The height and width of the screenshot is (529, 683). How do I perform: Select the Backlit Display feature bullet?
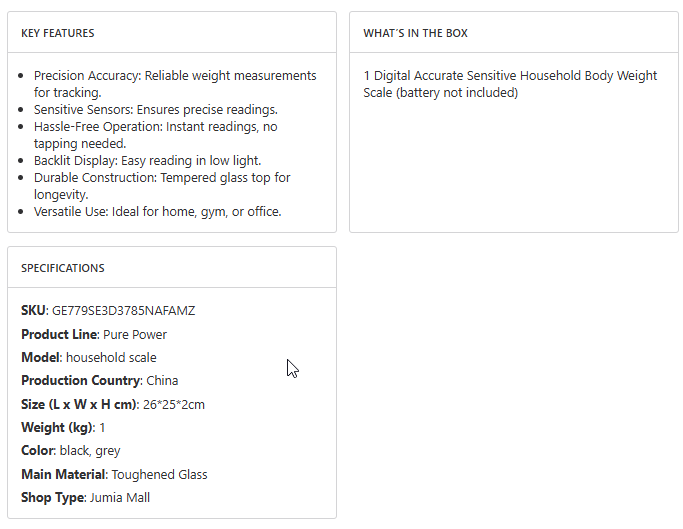(x=147, y=160)
